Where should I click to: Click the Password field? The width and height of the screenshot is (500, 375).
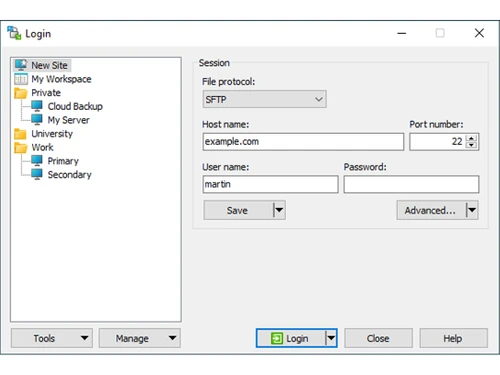(x=411, y=184)
